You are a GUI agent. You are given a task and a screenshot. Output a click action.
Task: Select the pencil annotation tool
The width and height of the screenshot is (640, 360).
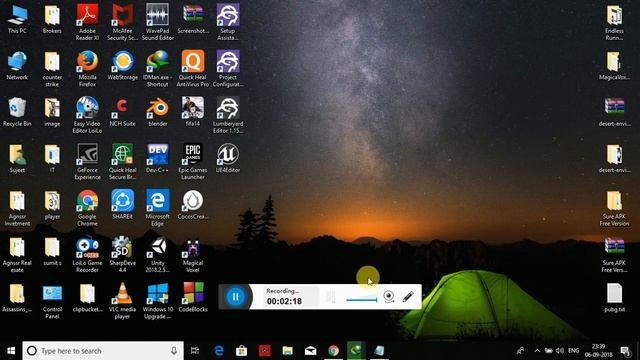(x=408, y=296)
